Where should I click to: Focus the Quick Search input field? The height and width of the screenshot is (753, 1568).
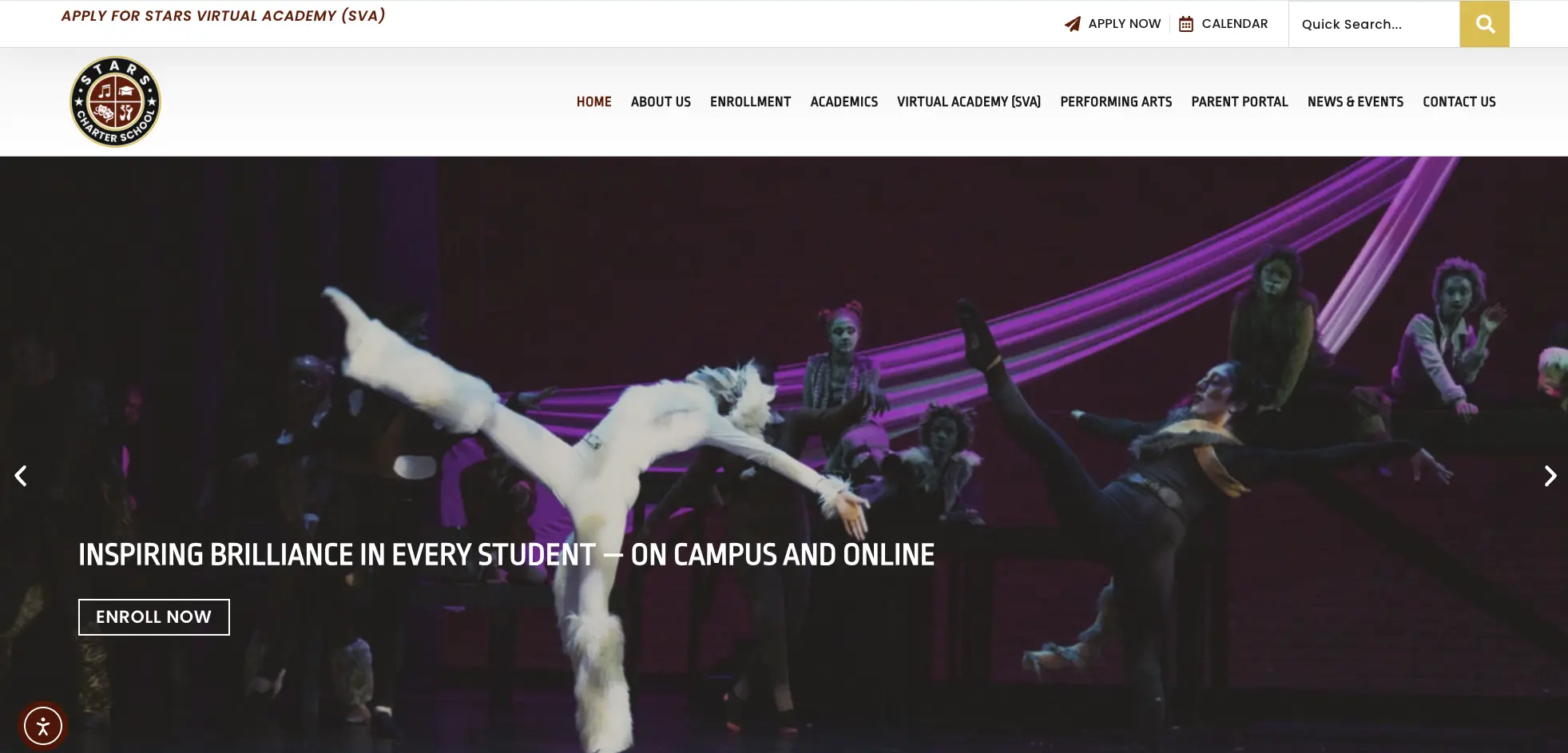pos(1374,24)
